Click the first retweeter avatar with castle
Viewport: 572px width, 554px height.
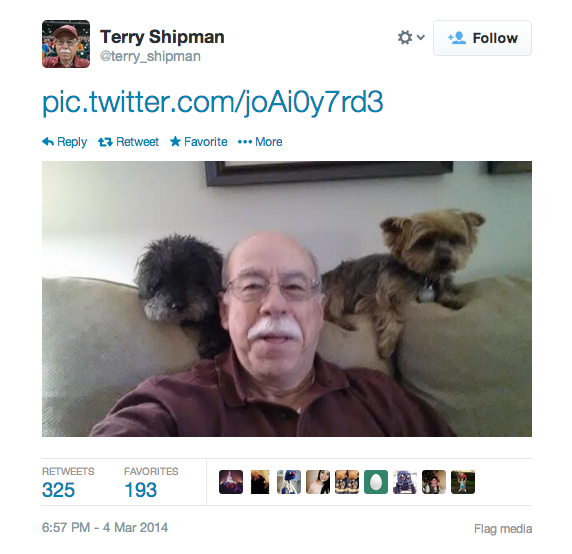point(231,482)
